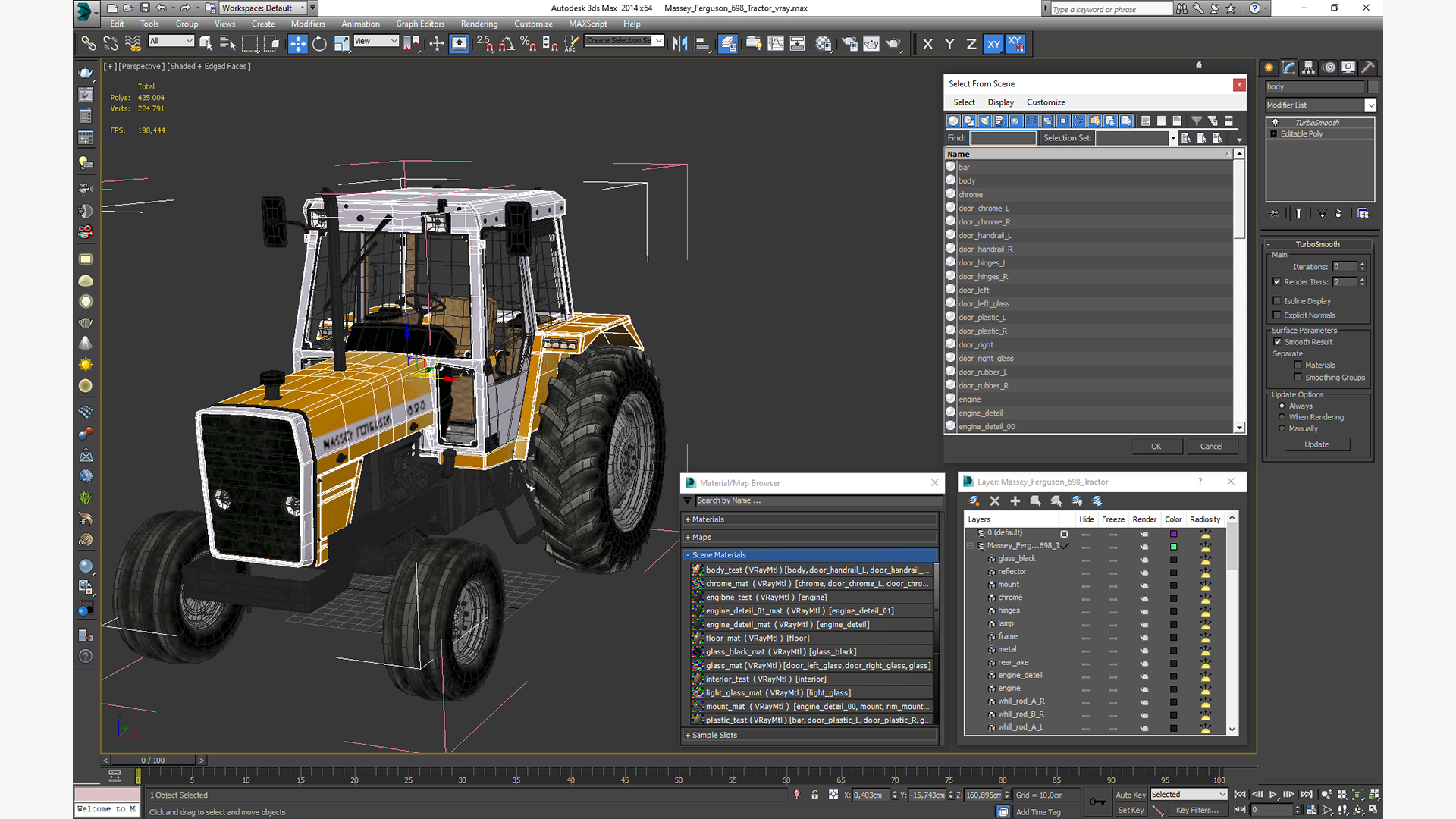Enable Explicit Normals checkbox
1456x819 pixels.
[1277, 315]
